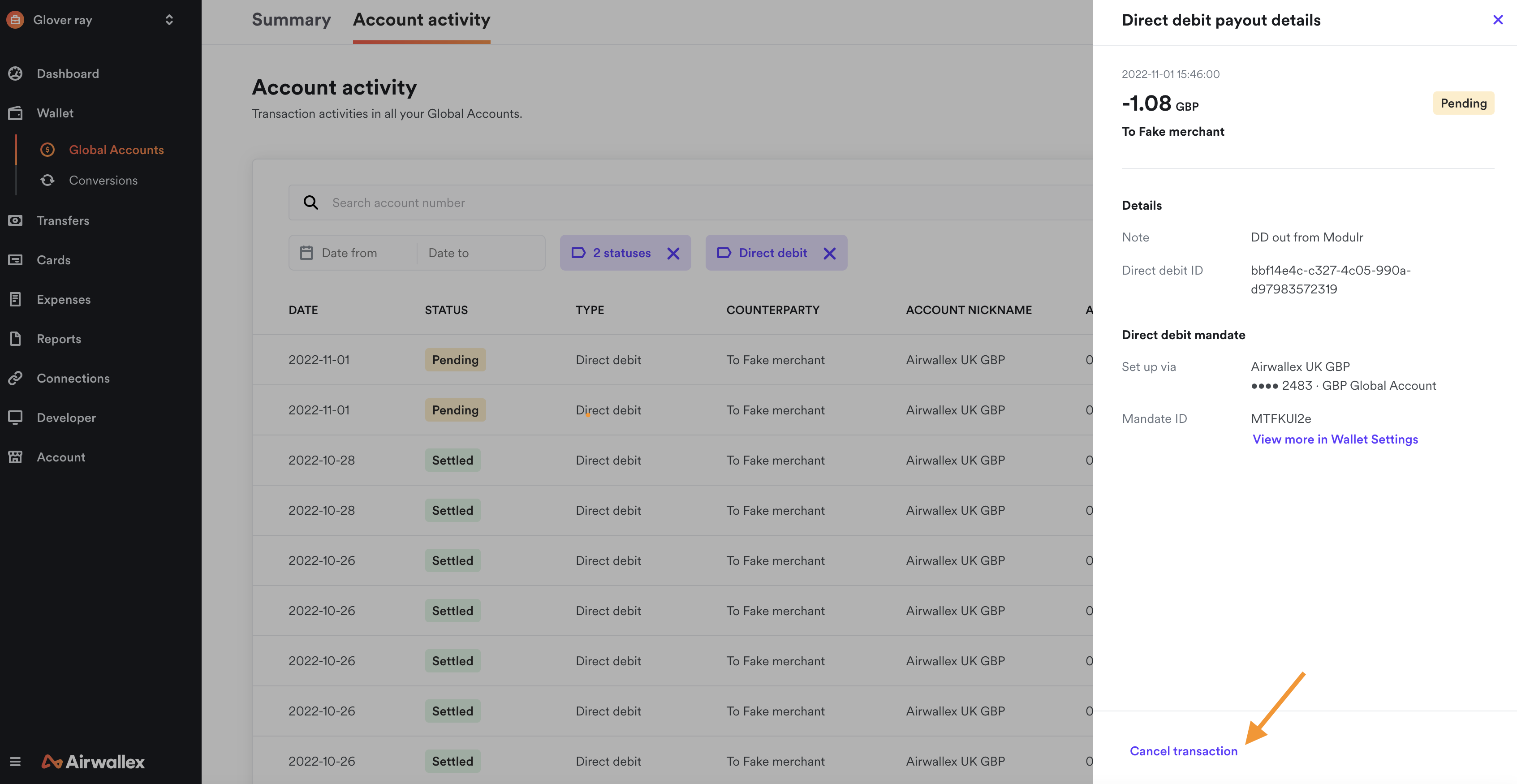Open Cards in the sidebar
Image resolution: width=1517 pixels, height=784 pixels.
coord(54,260)
